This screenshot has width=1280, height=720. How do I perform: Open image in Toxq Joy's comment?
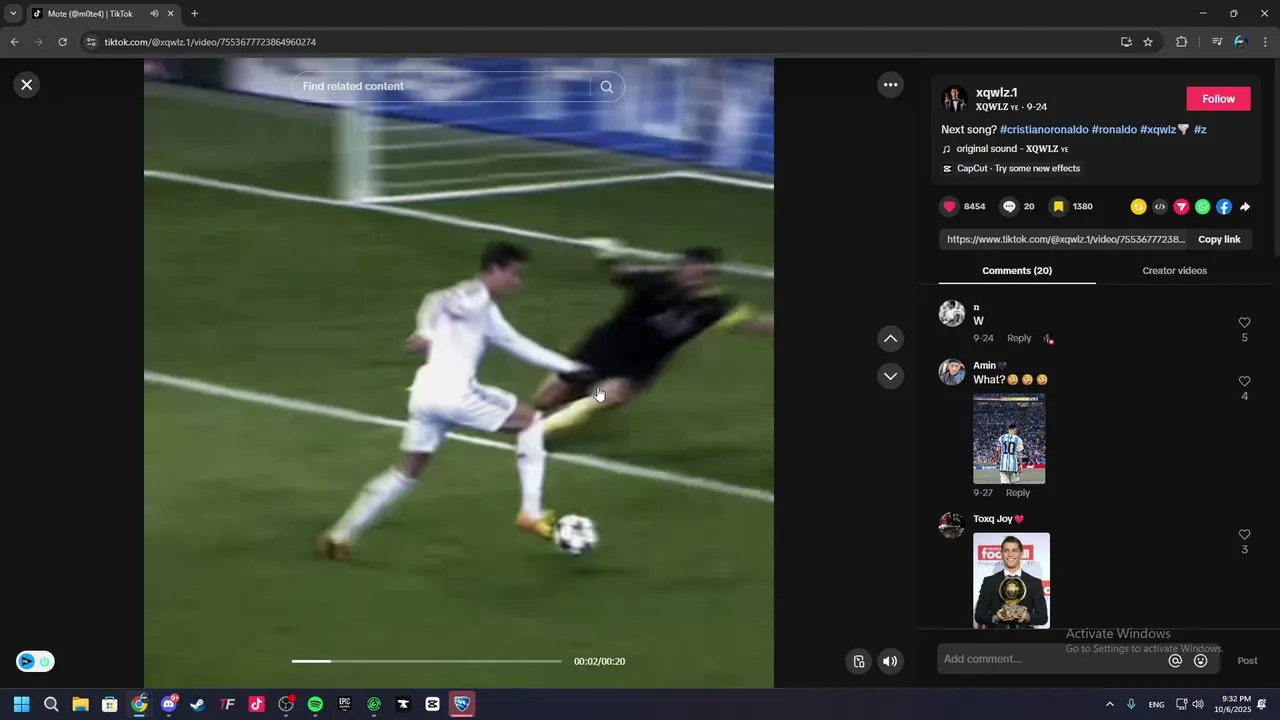coord(1011,580)
